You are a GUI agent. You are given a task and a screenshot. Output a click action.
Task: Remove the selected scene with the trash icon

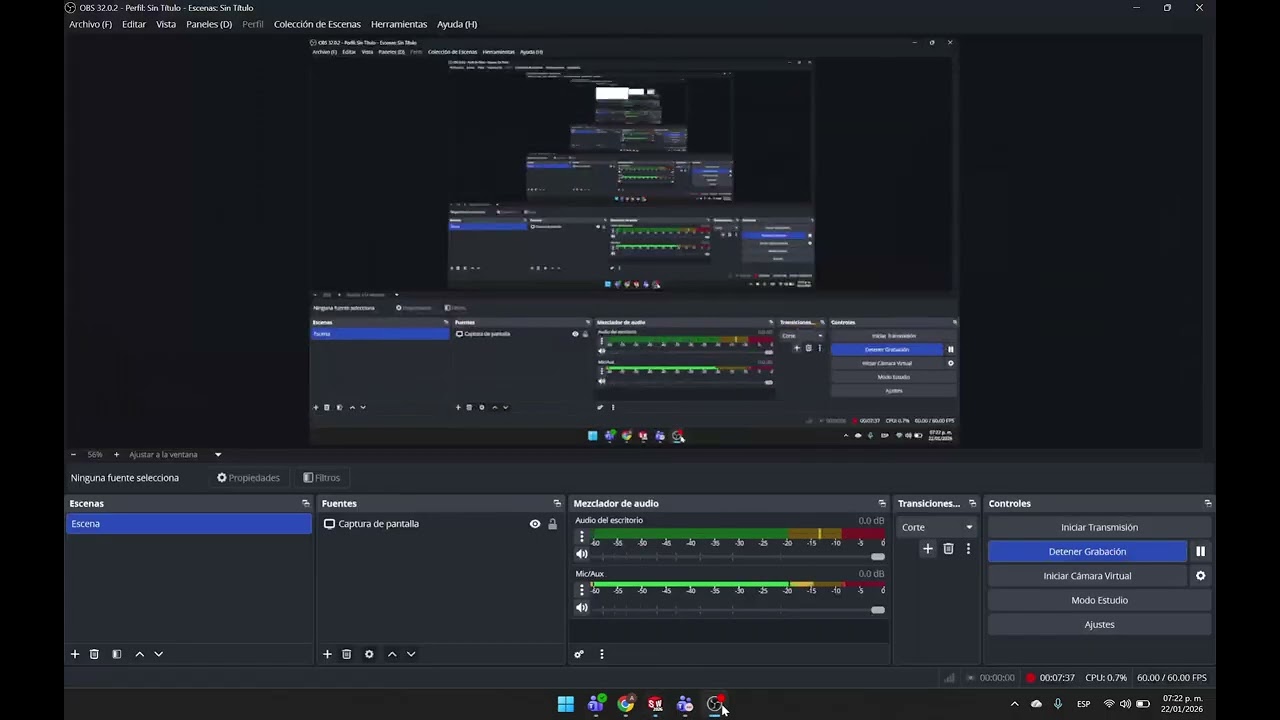tap(94, 654)
